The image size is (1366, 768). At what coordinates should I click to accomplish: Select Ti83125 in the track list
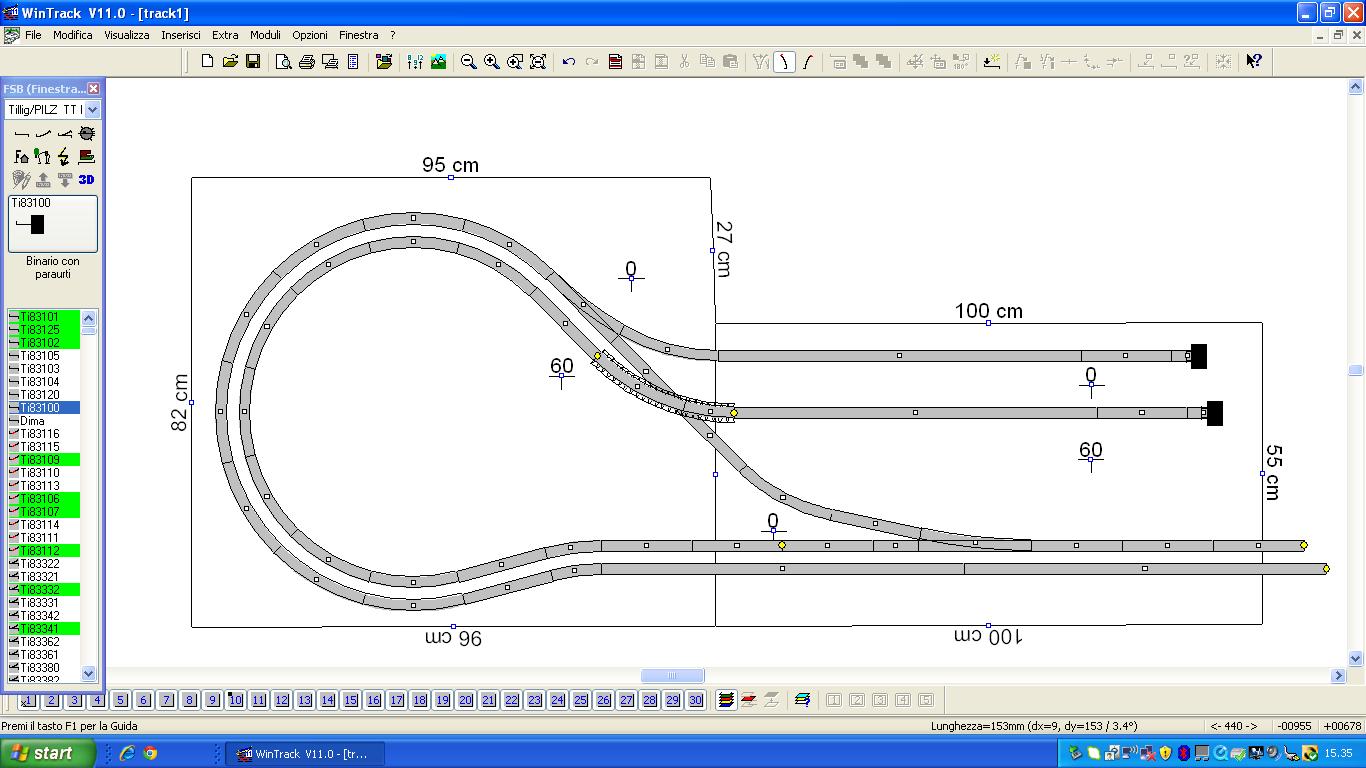44,330
